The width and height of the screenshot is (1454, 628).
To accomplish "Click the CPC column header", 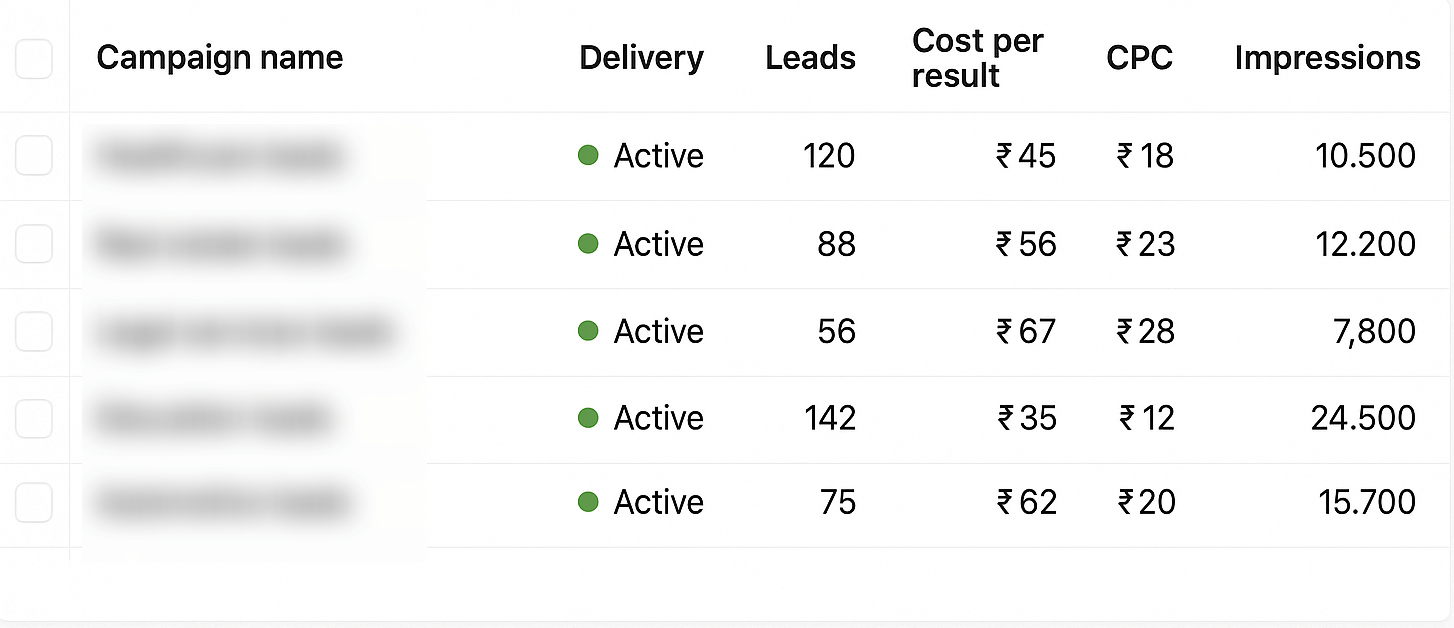I will 1139,58.
